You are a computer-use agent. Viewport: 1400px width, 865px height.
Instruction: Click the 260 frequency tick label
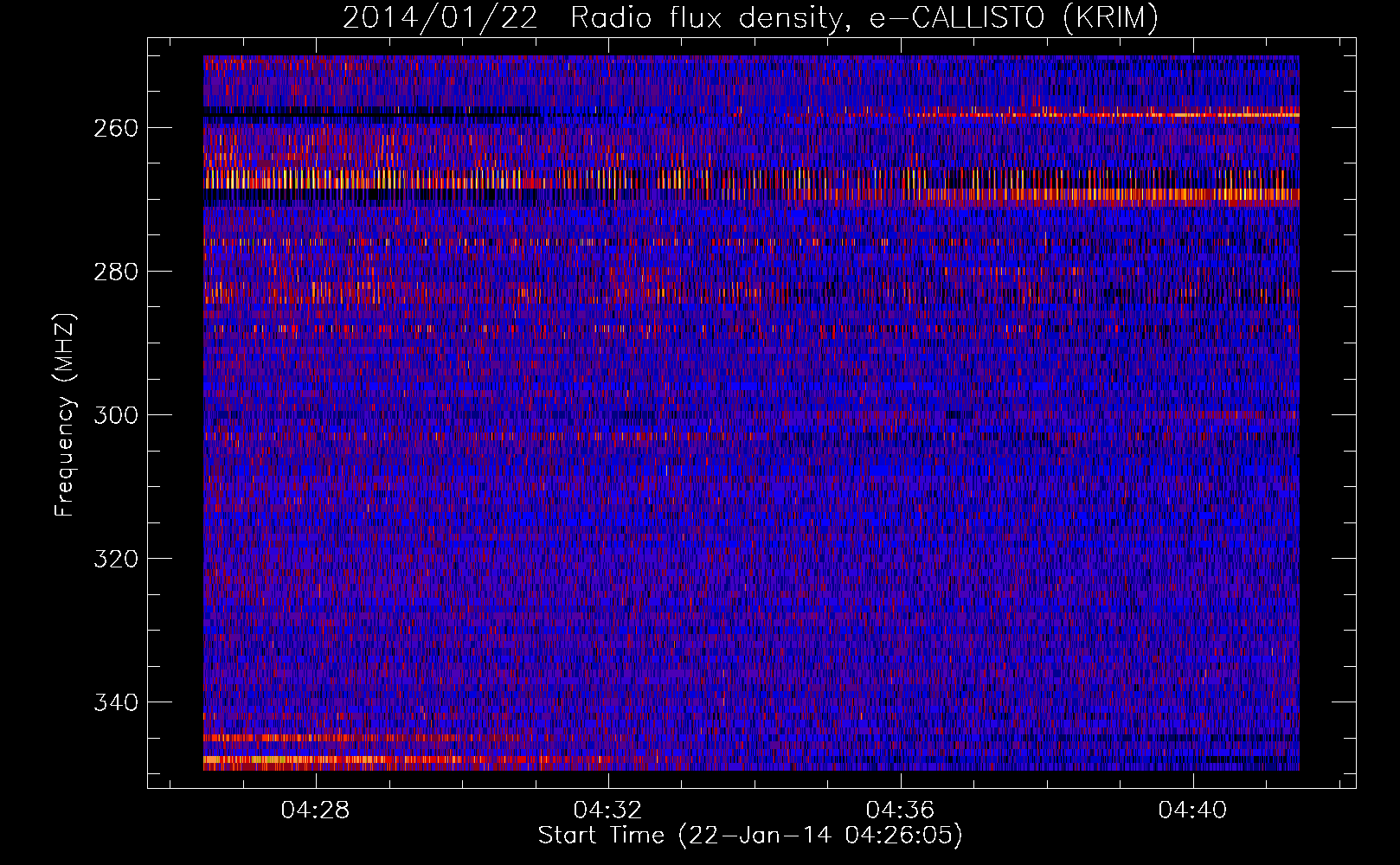[115, 128]
